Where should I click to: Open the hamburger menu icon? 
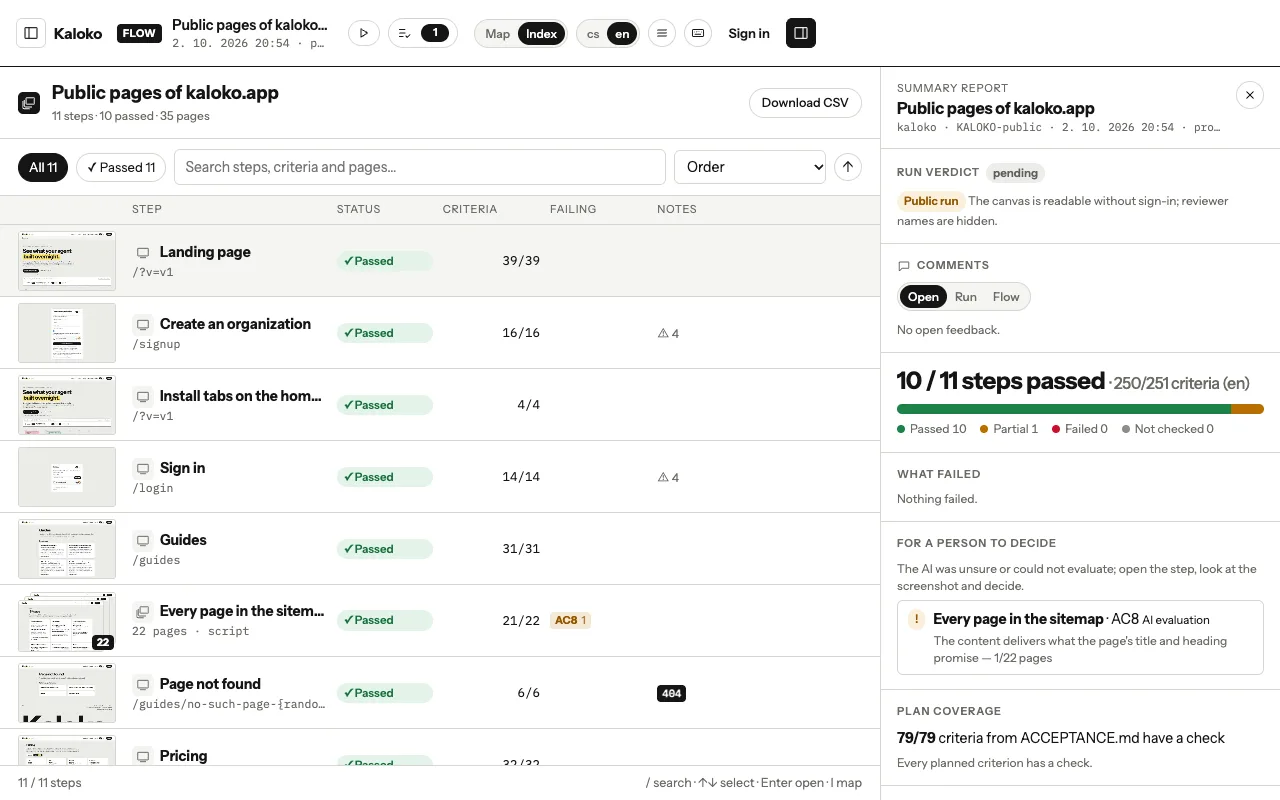(x=661, y=33)
